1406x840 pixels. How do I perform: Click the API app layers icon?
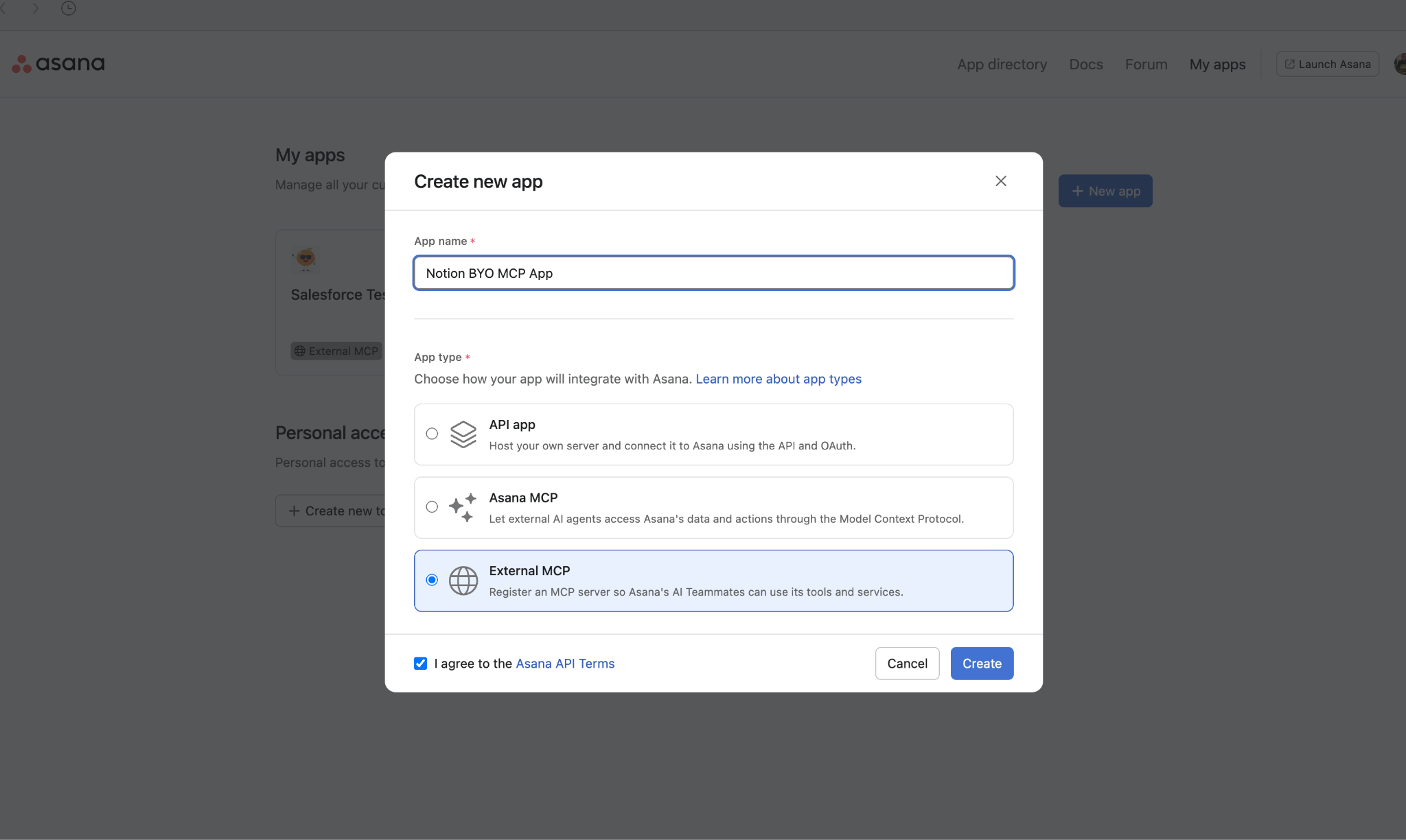click(463, 434)
